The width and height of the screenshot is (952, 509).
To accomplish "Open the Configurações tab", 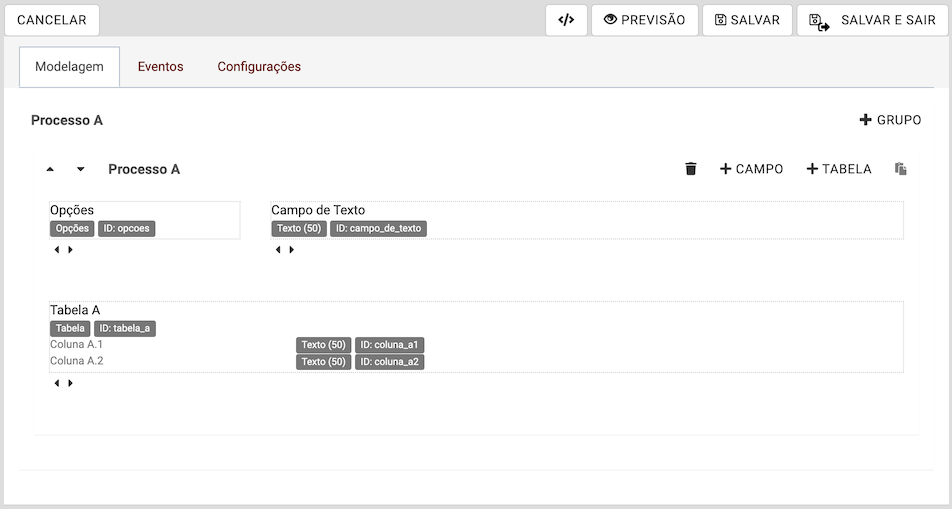I will click(x=259, y=67).
